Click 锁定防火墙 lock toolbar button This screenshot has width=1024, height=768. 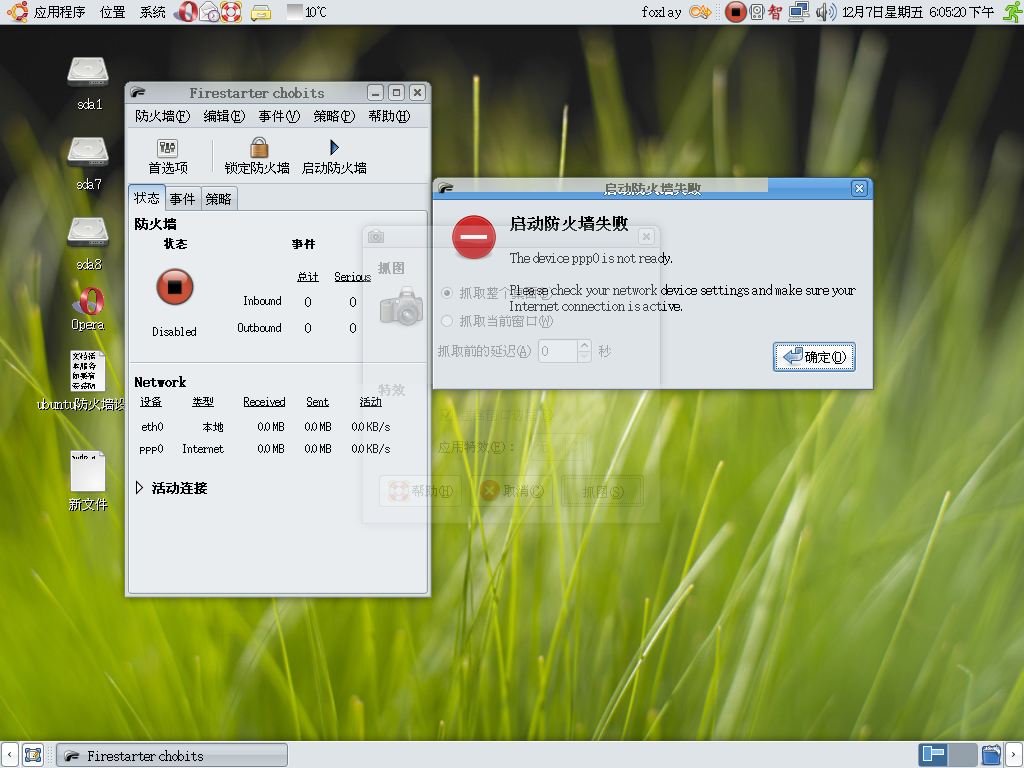point(257,157)
